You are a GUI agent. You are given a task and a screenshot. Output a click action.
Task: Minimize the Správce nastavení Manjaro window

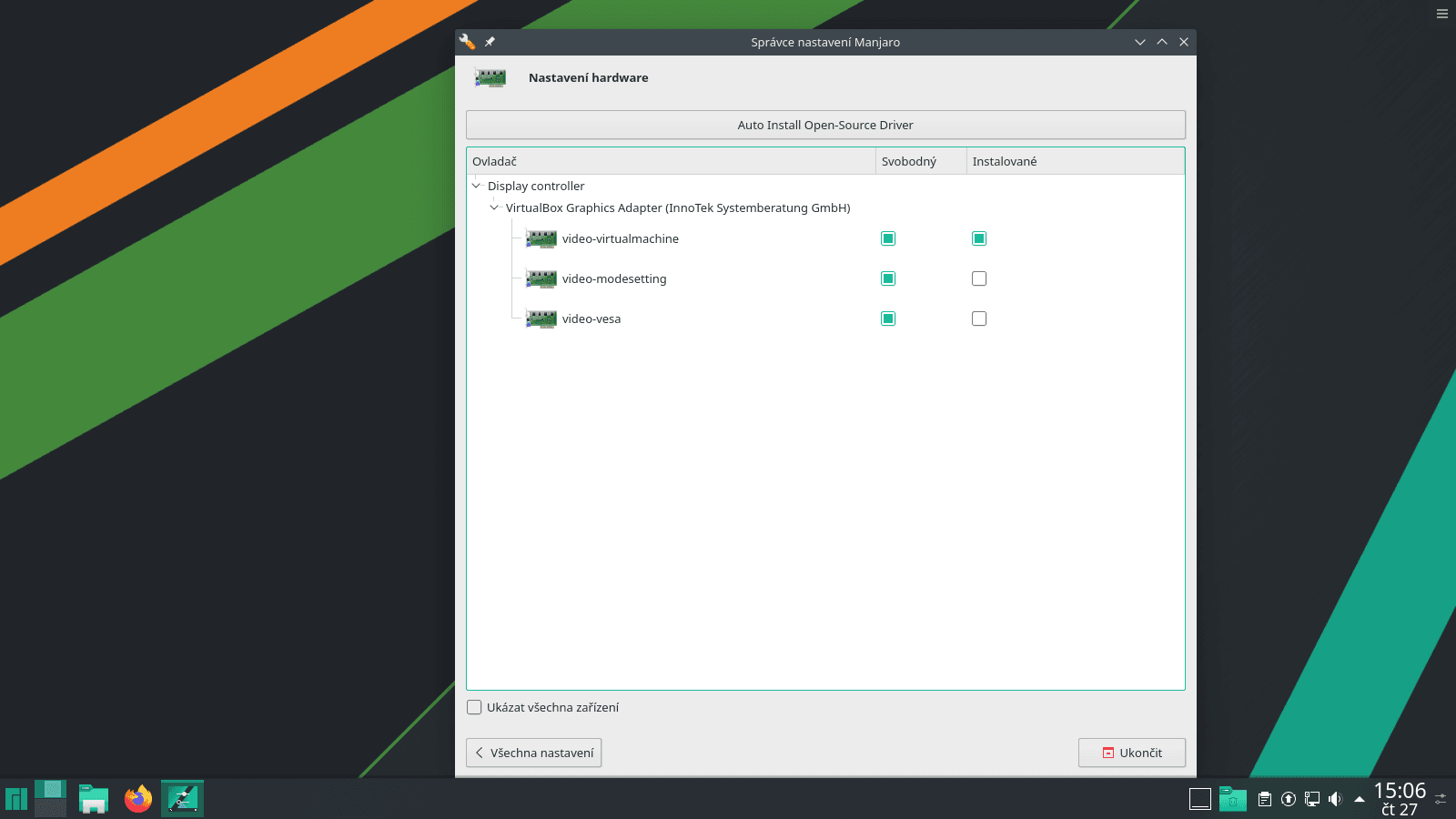(x=1139, y=42)
